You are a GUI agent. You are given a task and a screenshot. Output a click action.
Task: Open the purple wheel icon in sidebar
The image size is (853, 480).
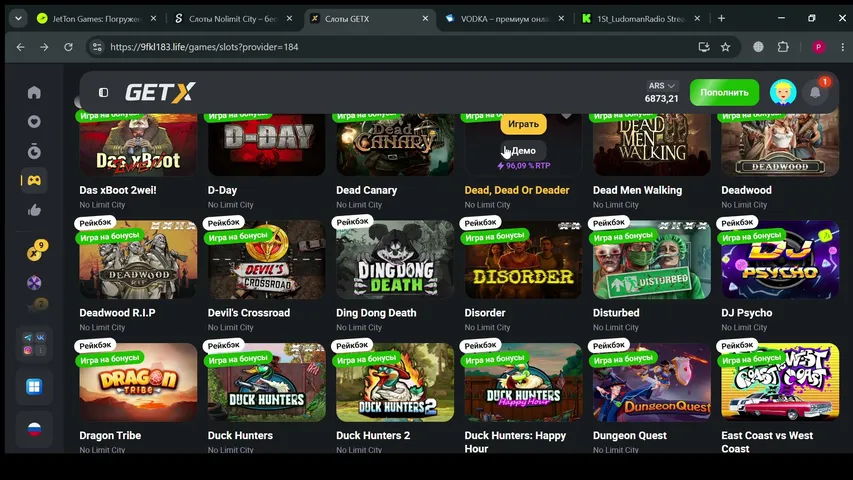34,283
